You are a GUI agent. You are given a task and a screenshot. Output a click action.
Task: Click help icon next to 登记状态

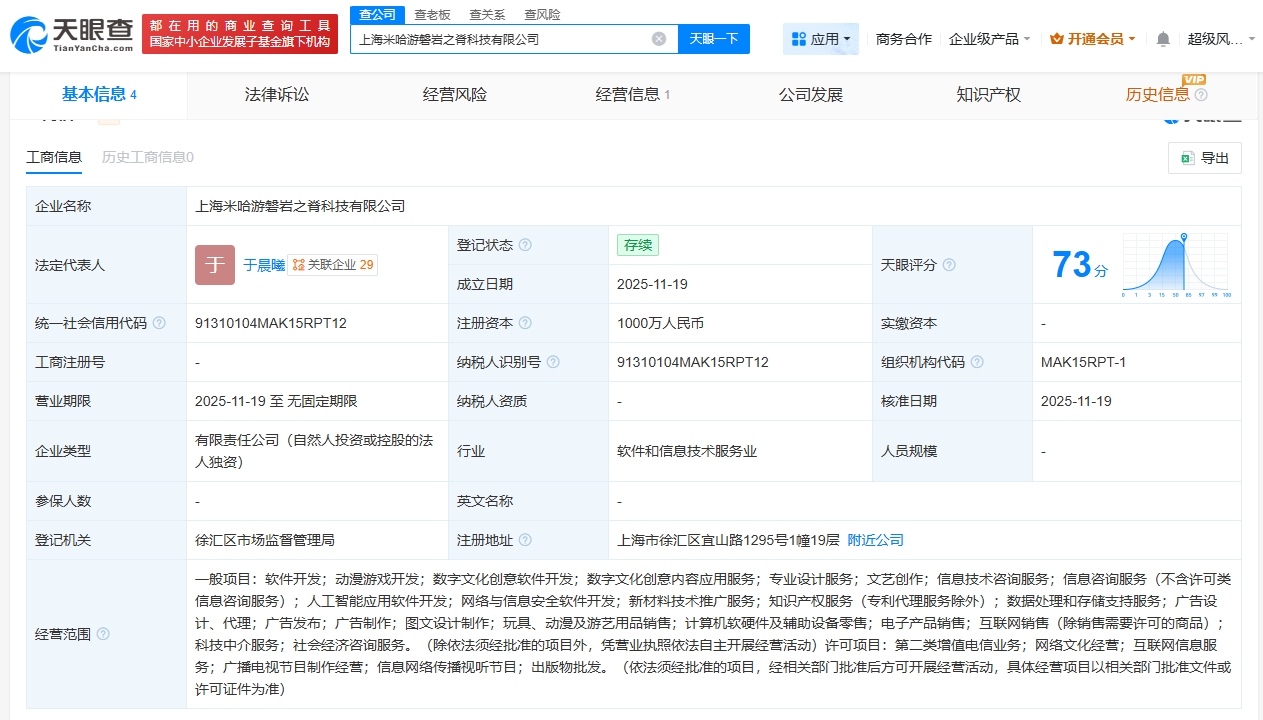point(525,245)
